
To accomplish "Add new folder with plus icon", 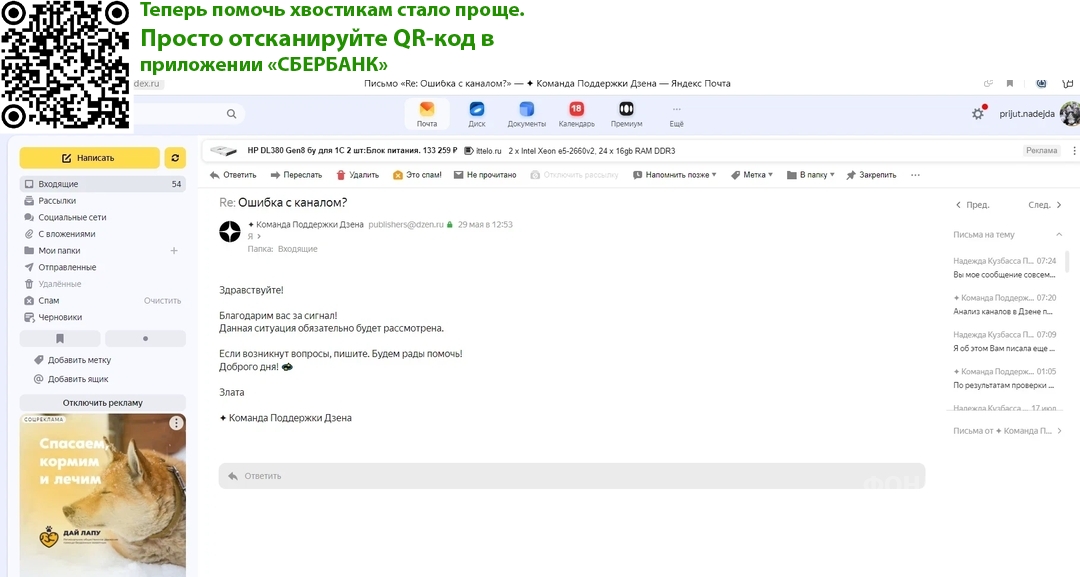I will (174, 251).
